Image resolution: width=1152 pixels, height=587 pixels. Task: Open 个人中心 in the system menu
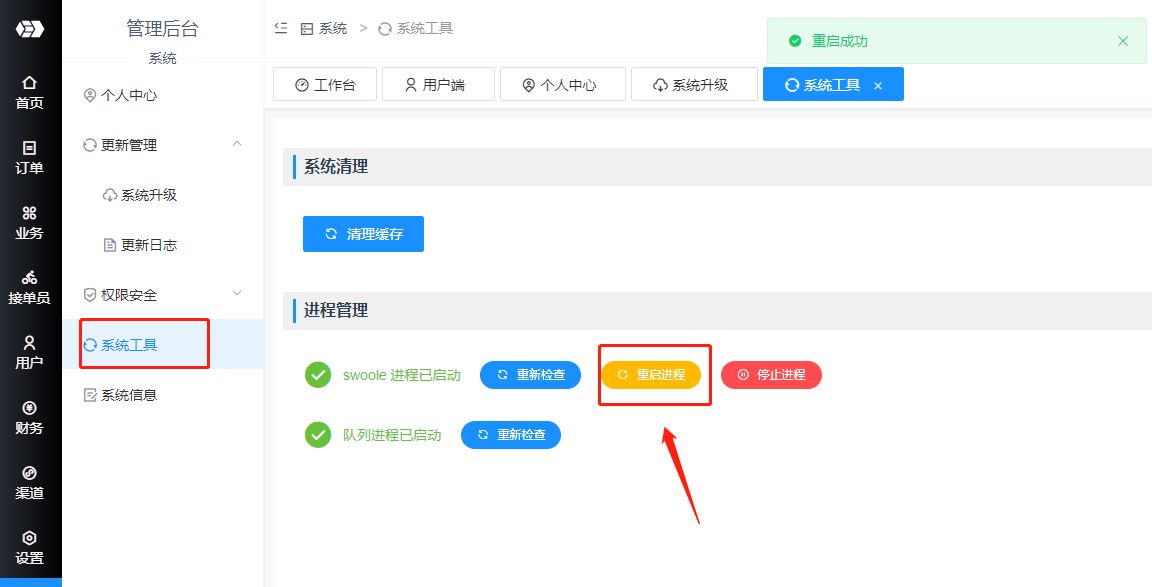(162, 96)
